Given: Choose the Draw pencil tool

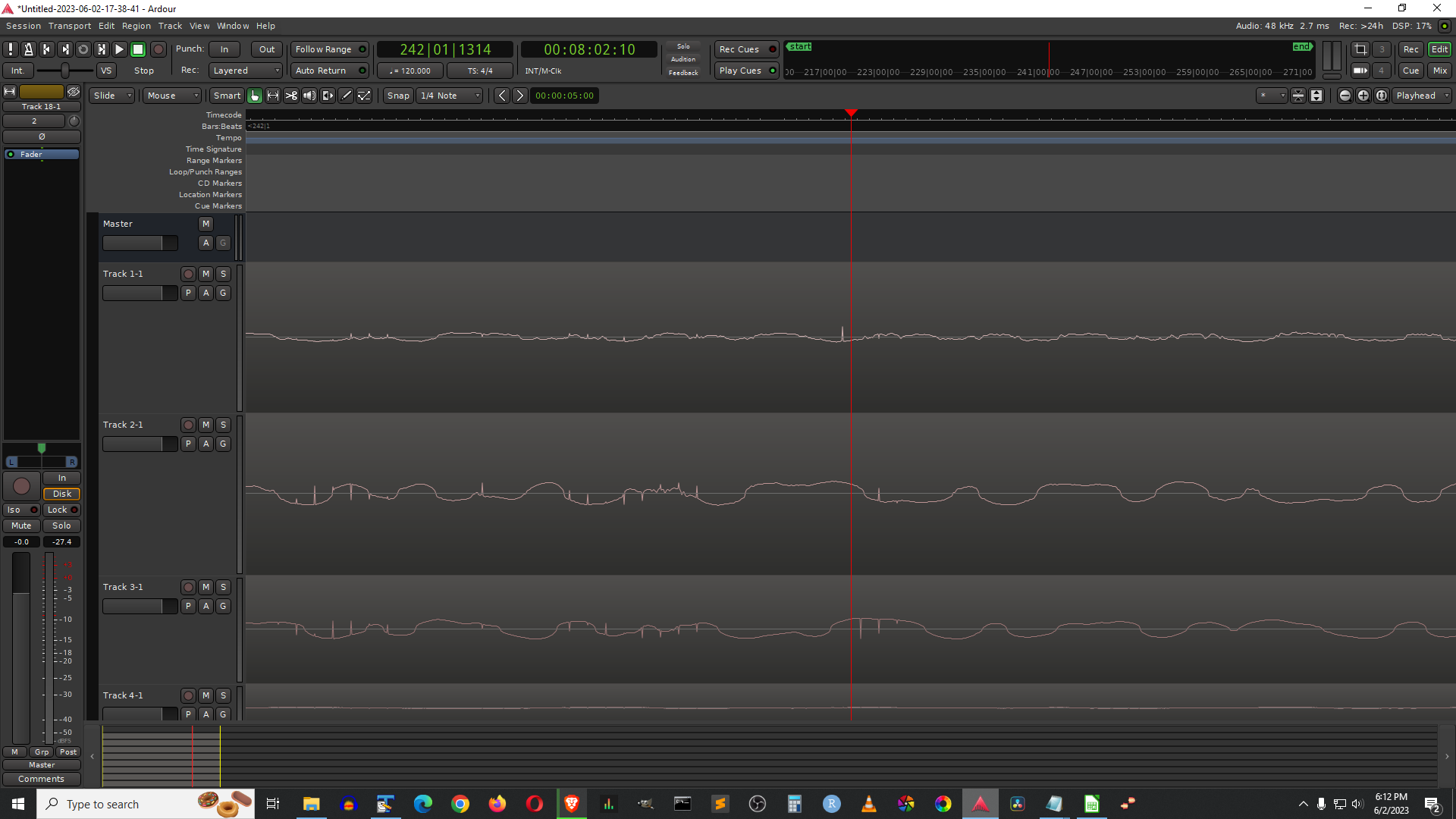Looking at the screenshot, I should 346,96.
